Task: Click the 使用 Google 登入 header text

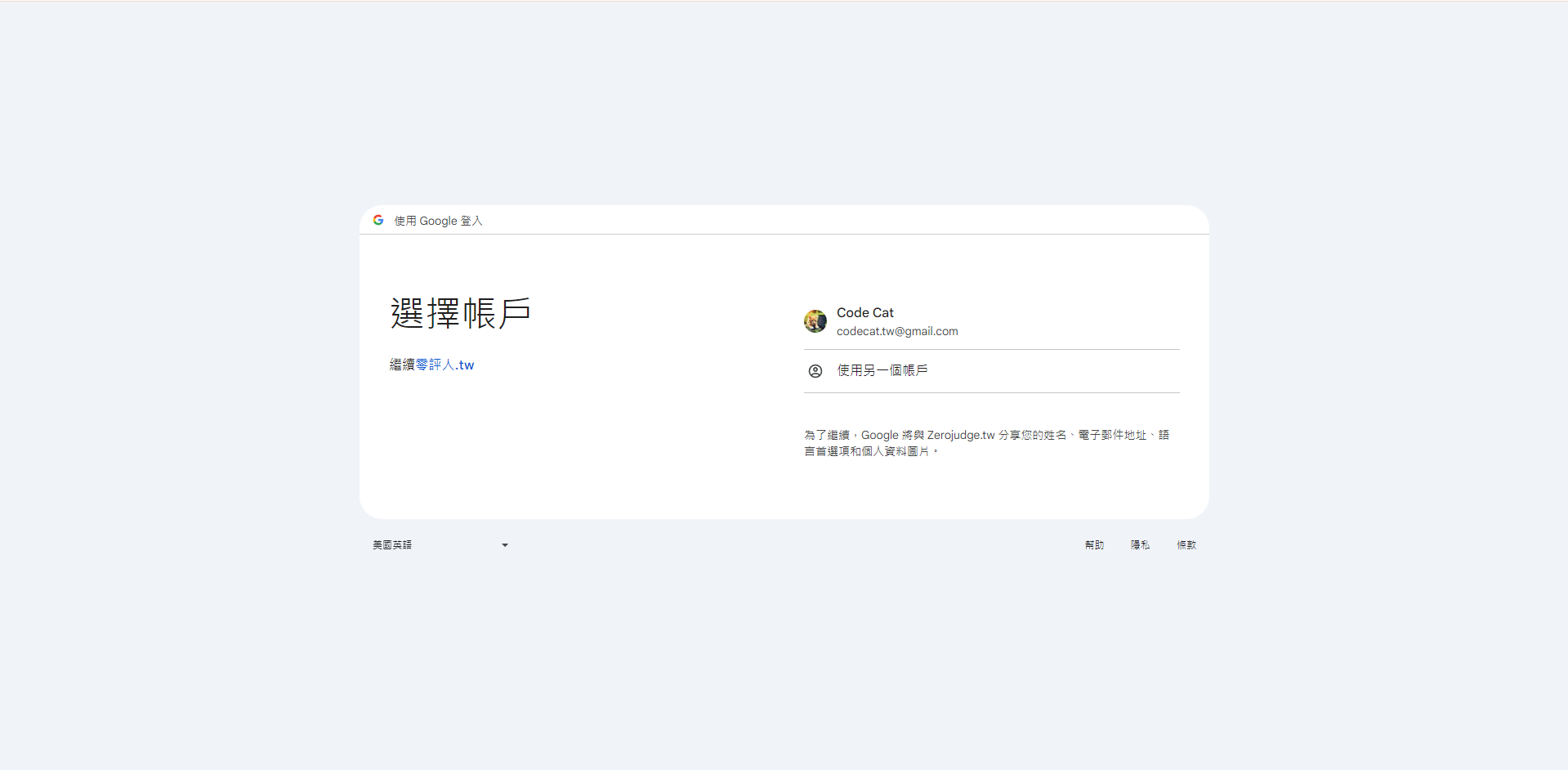Action: [437, 221]
